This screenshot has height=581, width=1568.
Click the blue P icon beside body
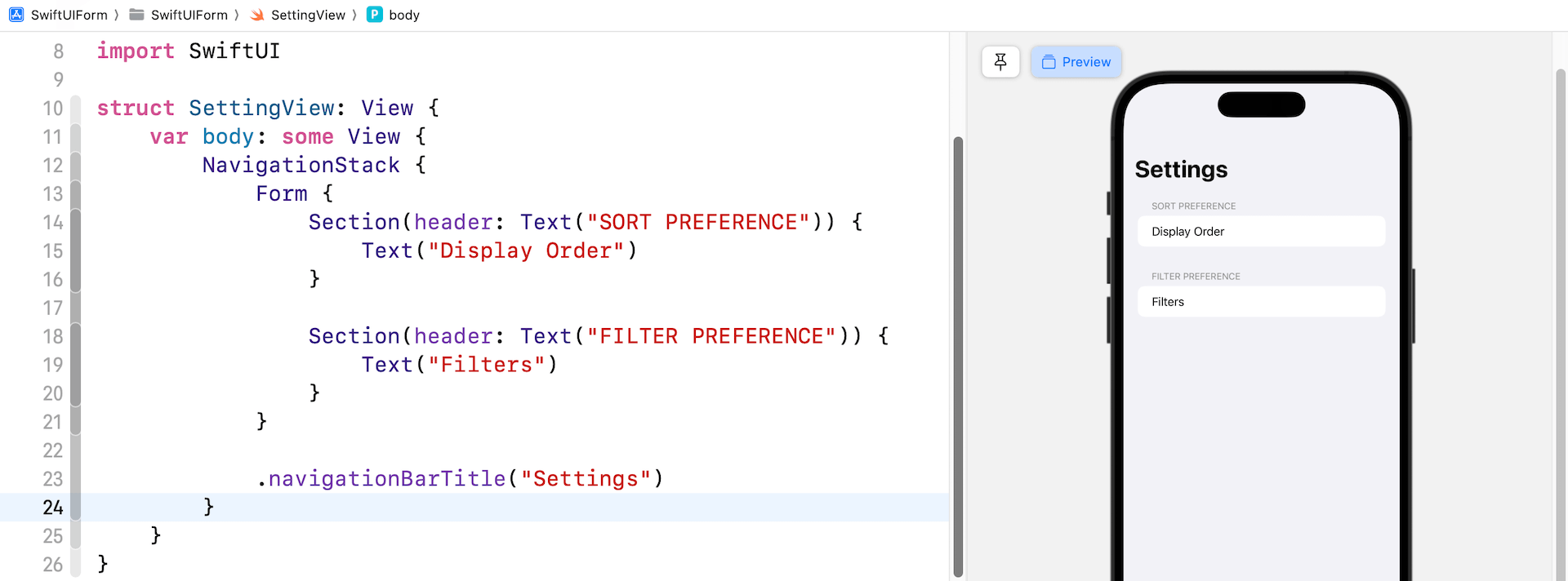pyautogui.click(x=375, y=15)
